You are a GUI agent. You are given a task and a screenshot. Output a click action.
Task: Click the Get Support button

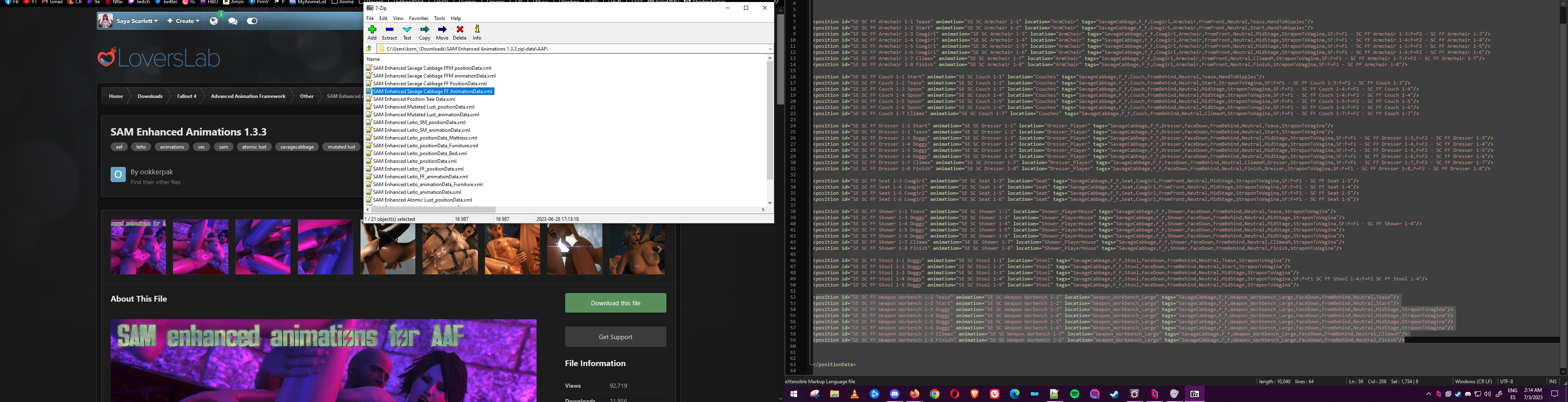coord(615,336)
